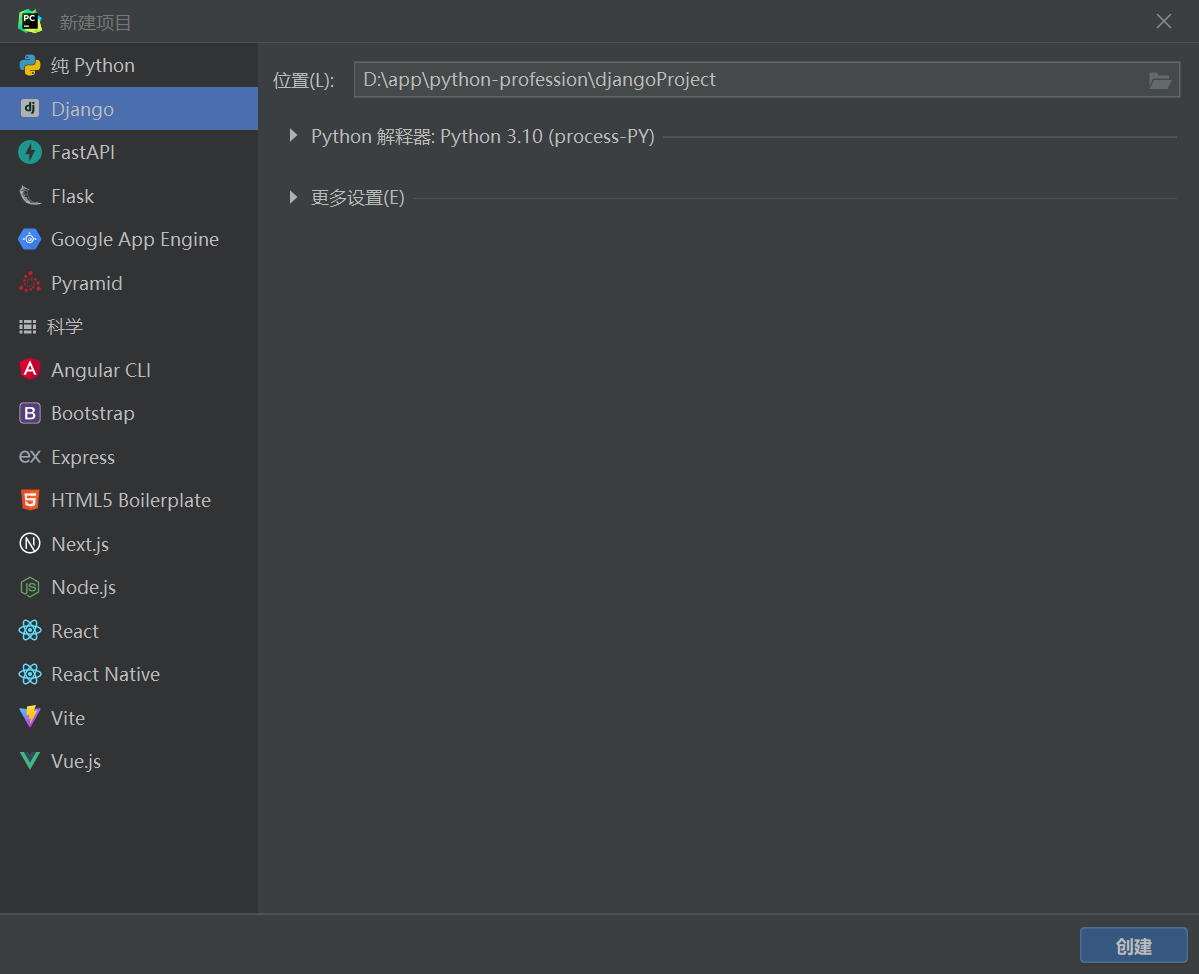
Task: Click the Pyramid red icon
Action: coord(30,283)
